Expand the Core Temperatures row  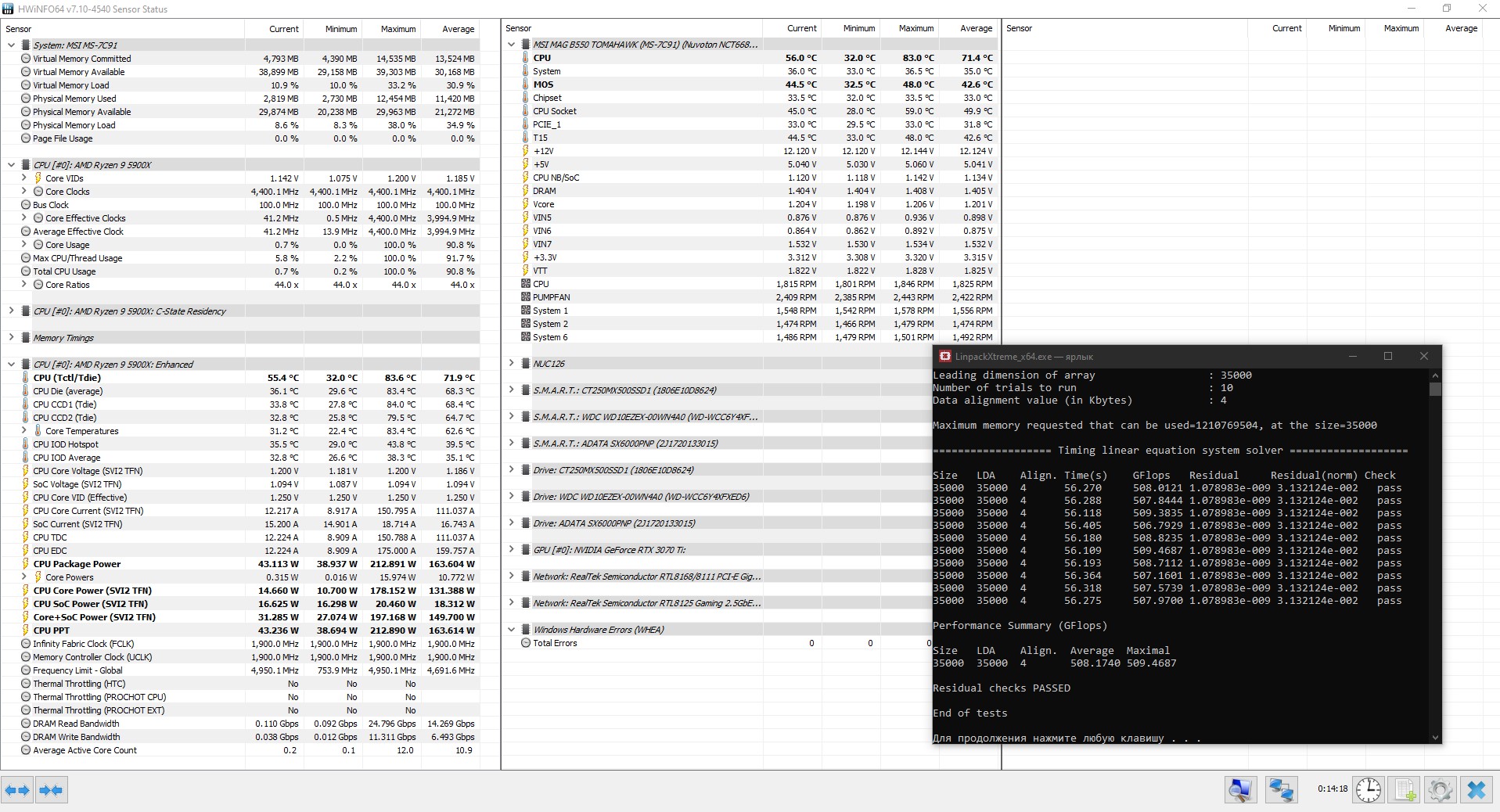pos(24,431)
